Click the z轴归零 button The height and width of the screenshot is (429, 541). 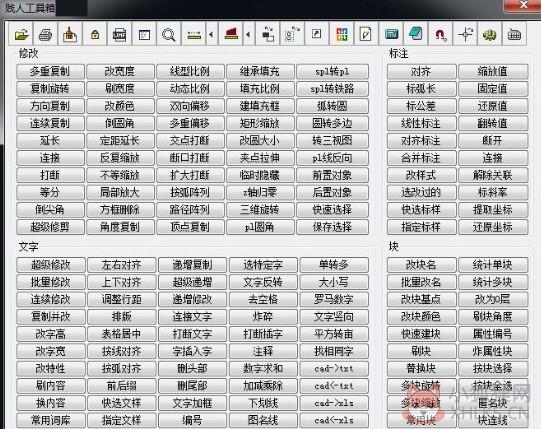point(260,192)
